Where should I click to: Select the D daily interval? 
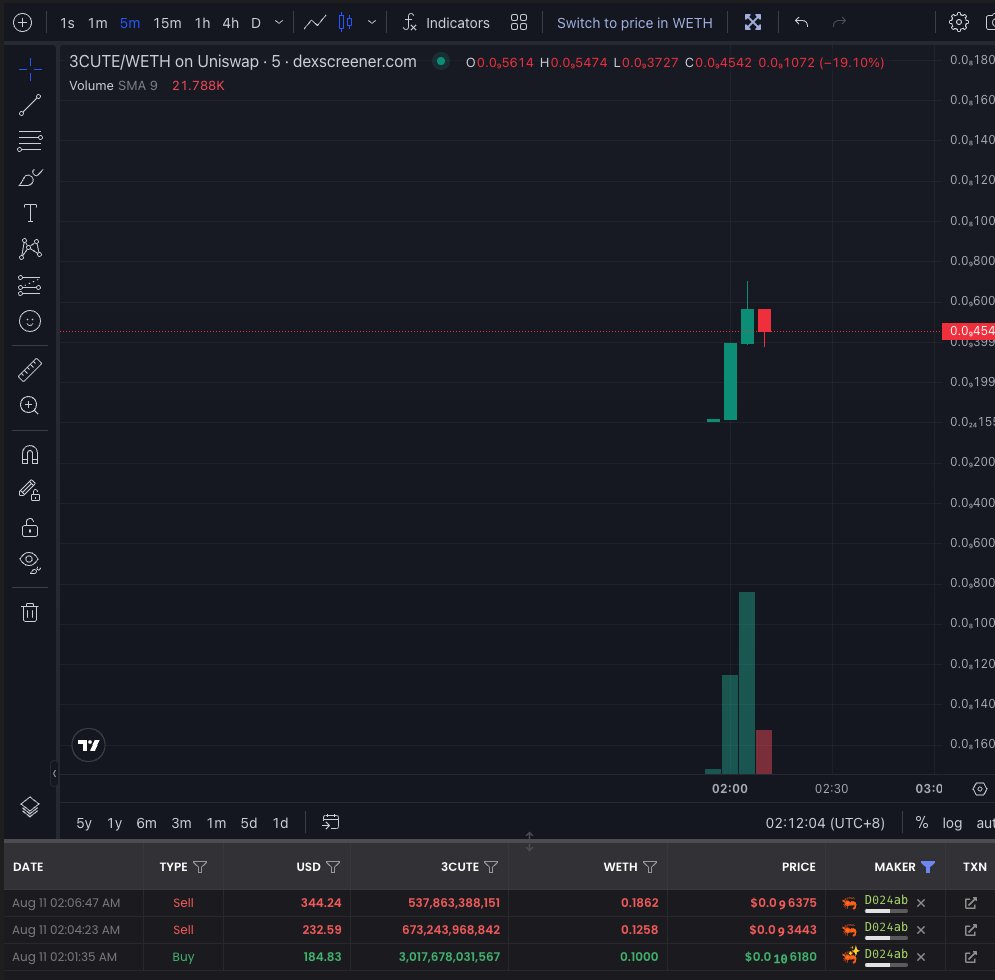256,23
